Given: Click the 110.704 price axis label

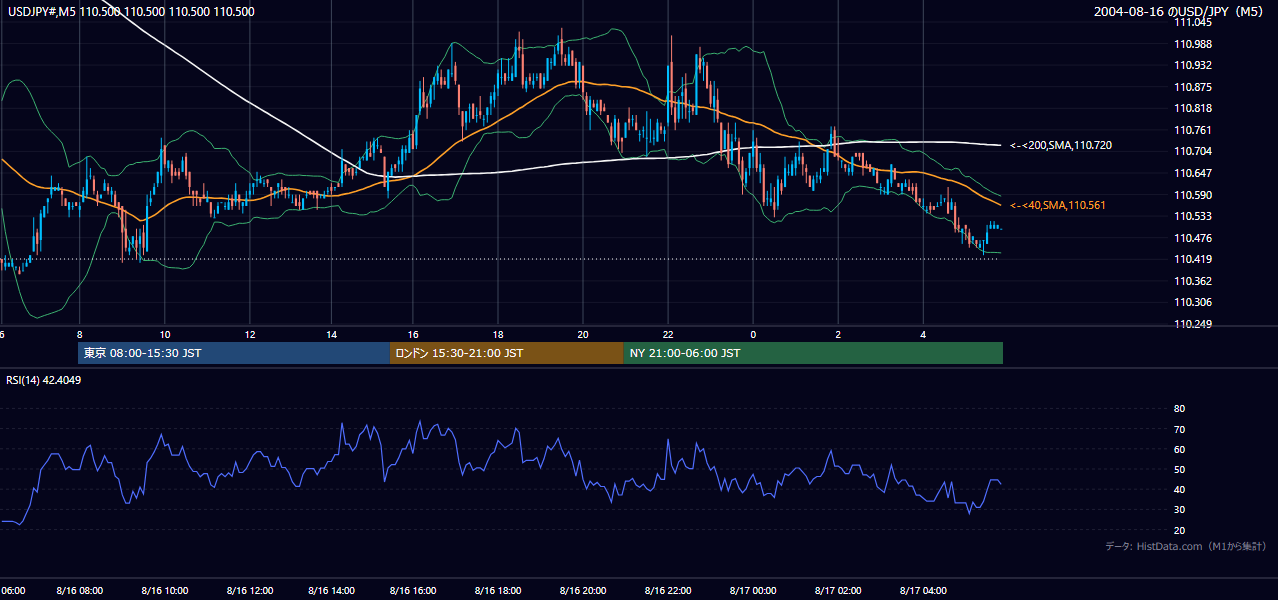Looking at the screenshot, I should coord(1194,151).
